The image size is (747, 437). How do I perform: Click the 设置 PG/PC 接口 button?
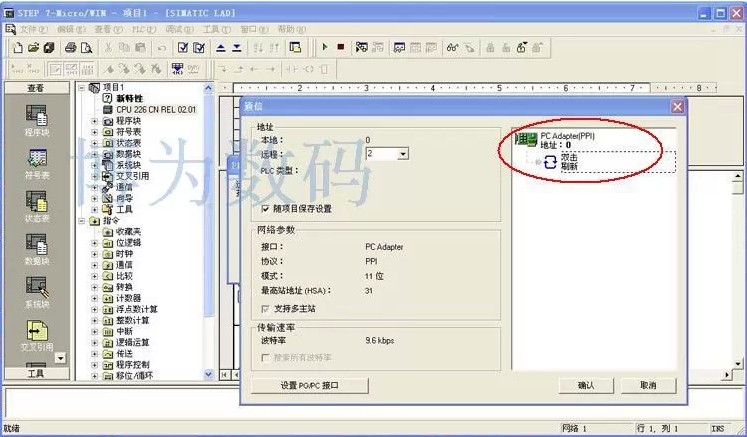coord(310,385)
